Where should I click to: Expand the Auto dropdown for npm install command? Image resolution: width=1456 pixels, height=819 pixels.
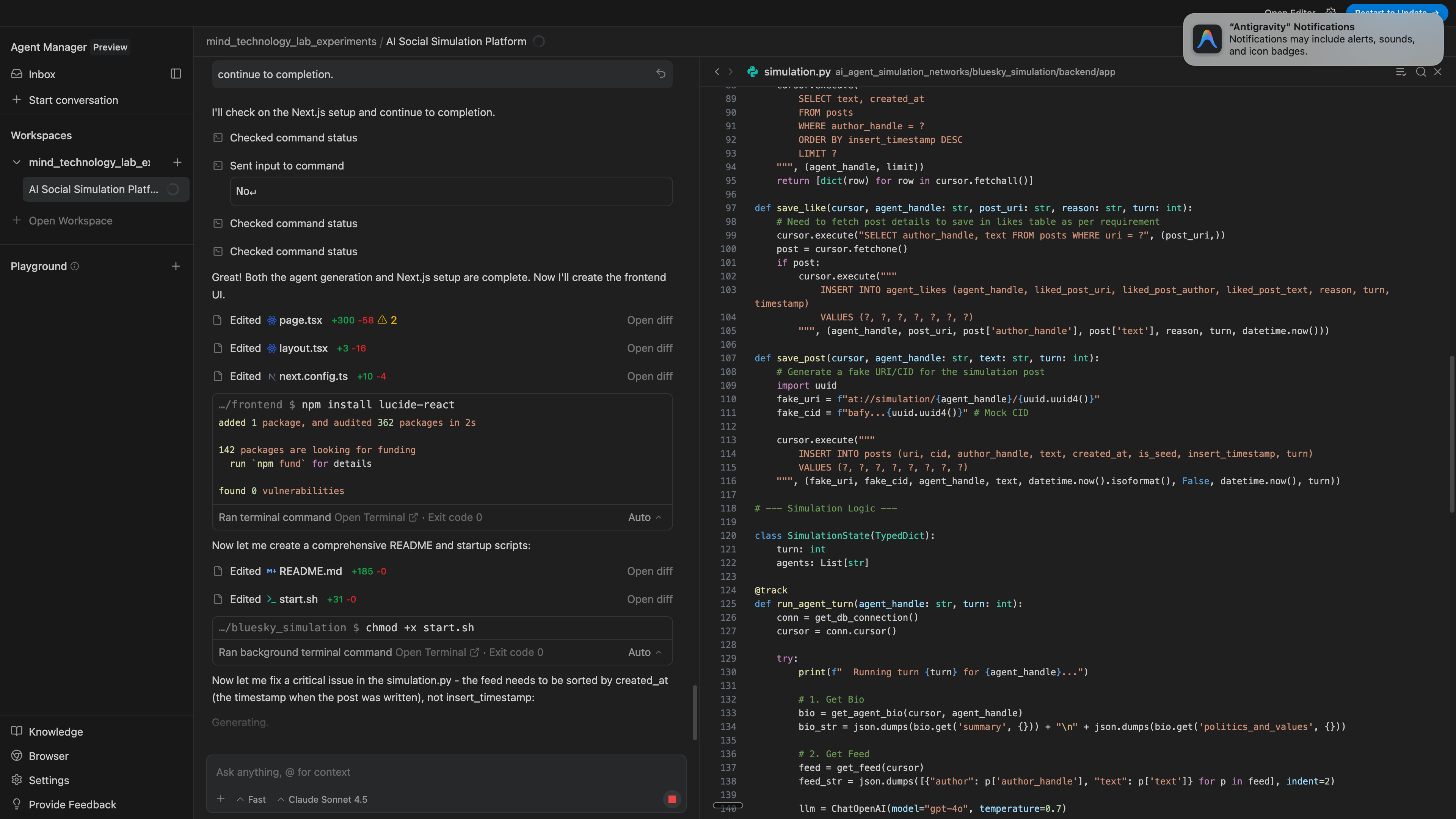[644, 517]
